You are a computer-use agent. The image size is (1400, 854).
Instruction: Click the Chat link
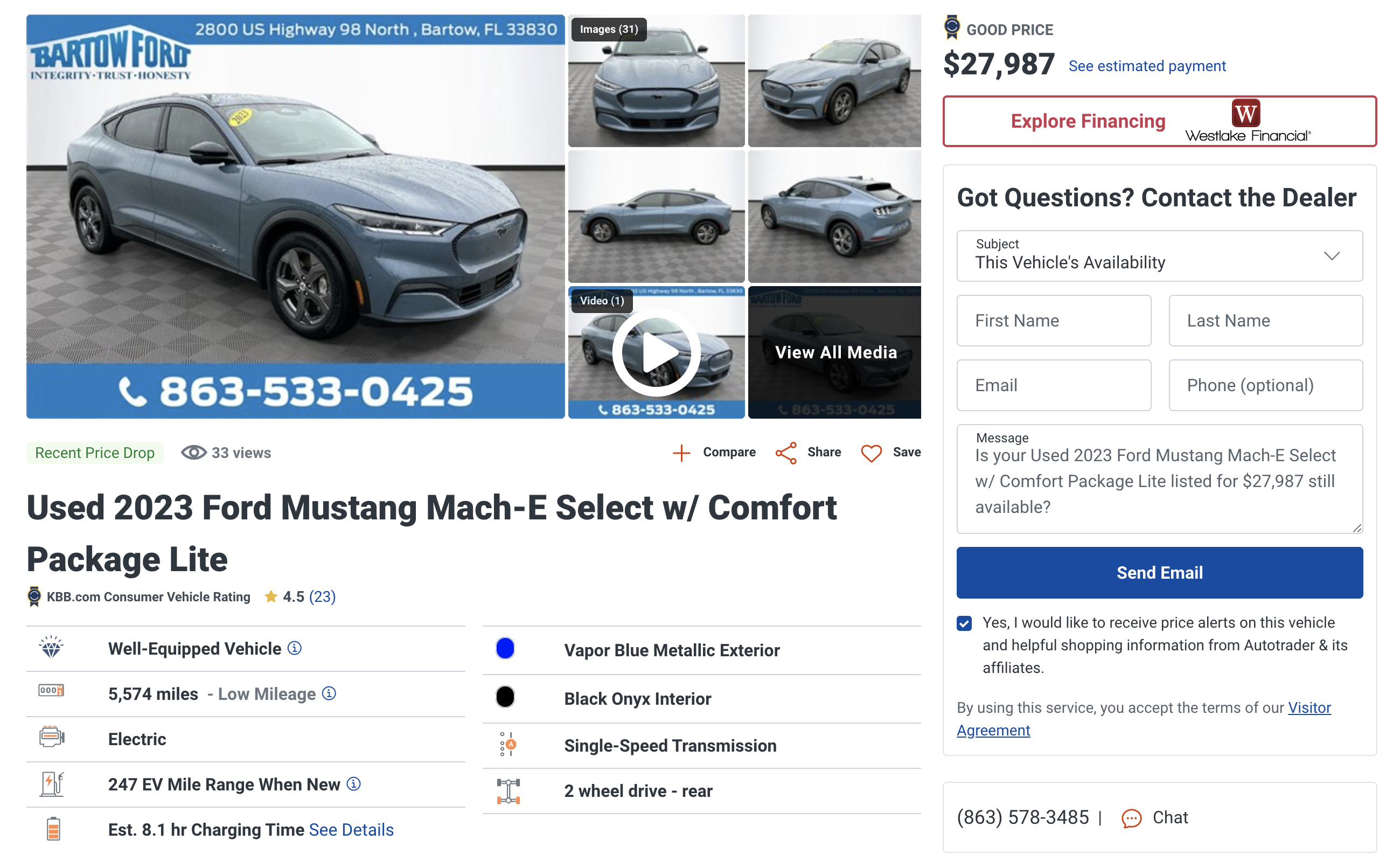pos(1171,818)
